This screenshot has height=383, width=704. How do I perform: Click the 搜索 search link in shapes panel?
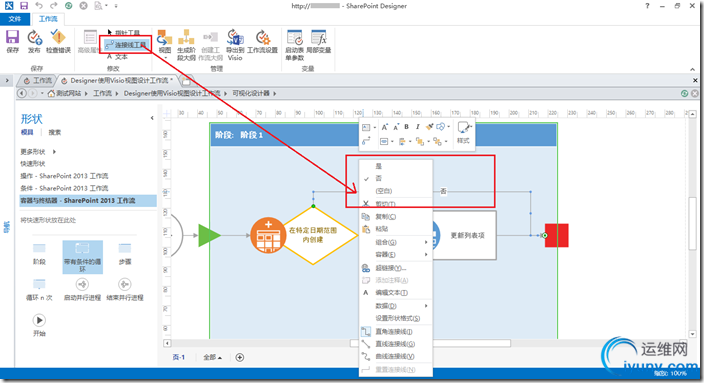55,132
